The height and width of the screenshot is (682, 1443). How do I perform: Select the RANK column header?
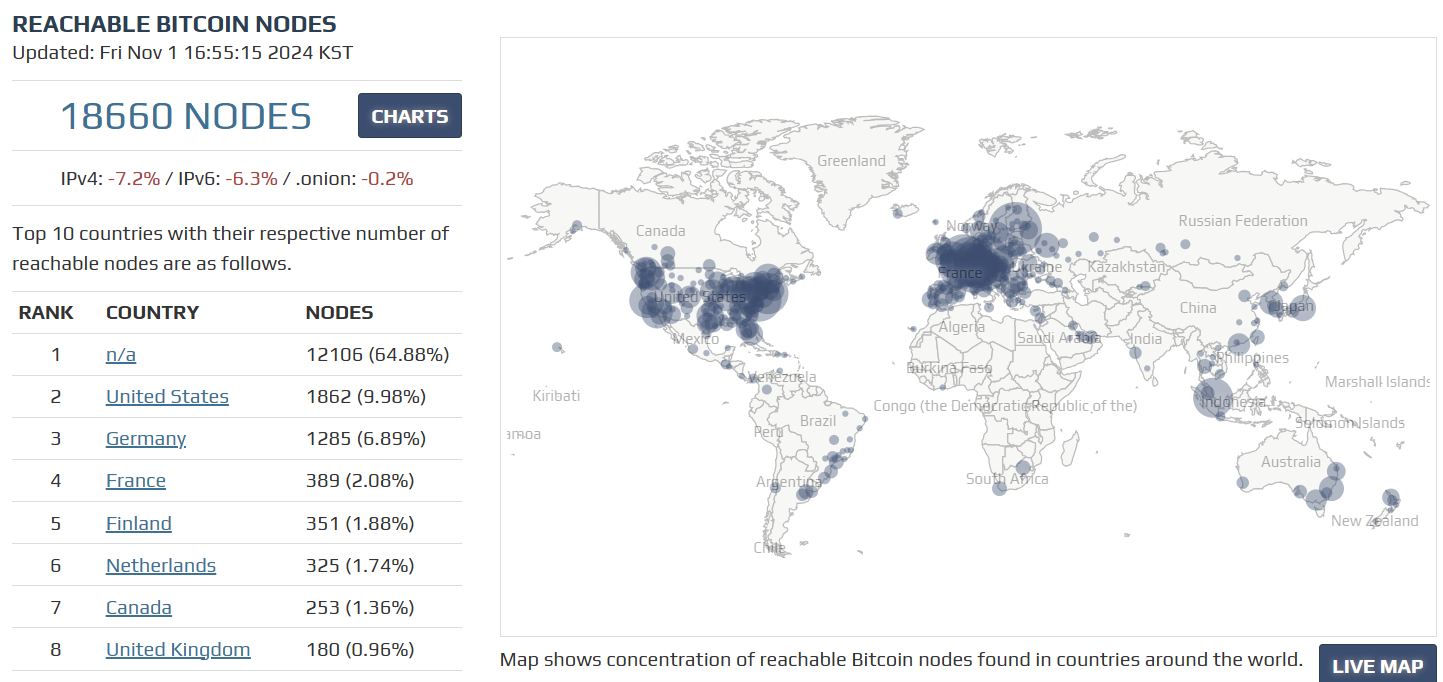[46, 313]
